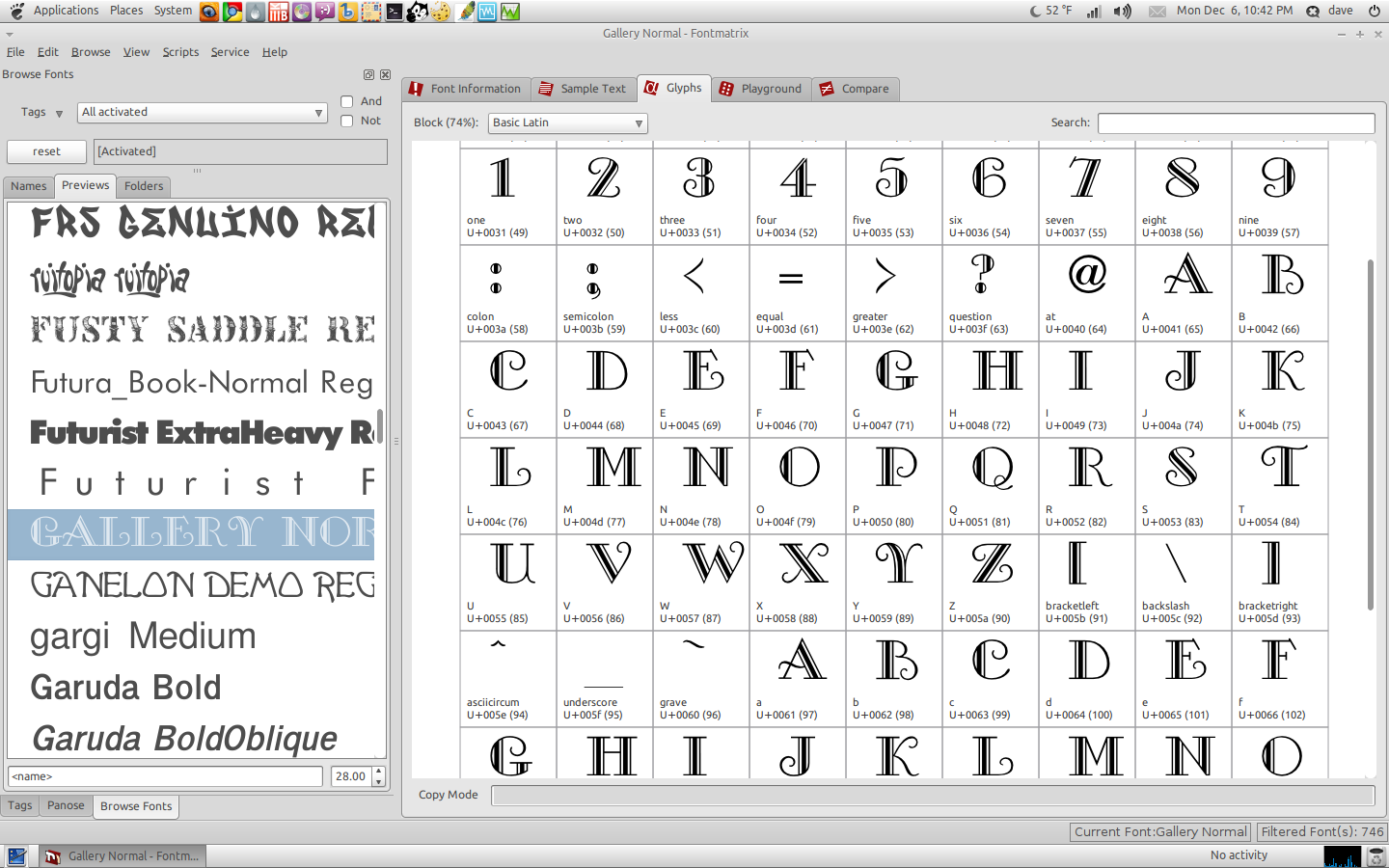The image size is (1389, 868).
Task: Open the trash icon in bottom panel
Action: pyautogui.click(x=1376, y=856)
